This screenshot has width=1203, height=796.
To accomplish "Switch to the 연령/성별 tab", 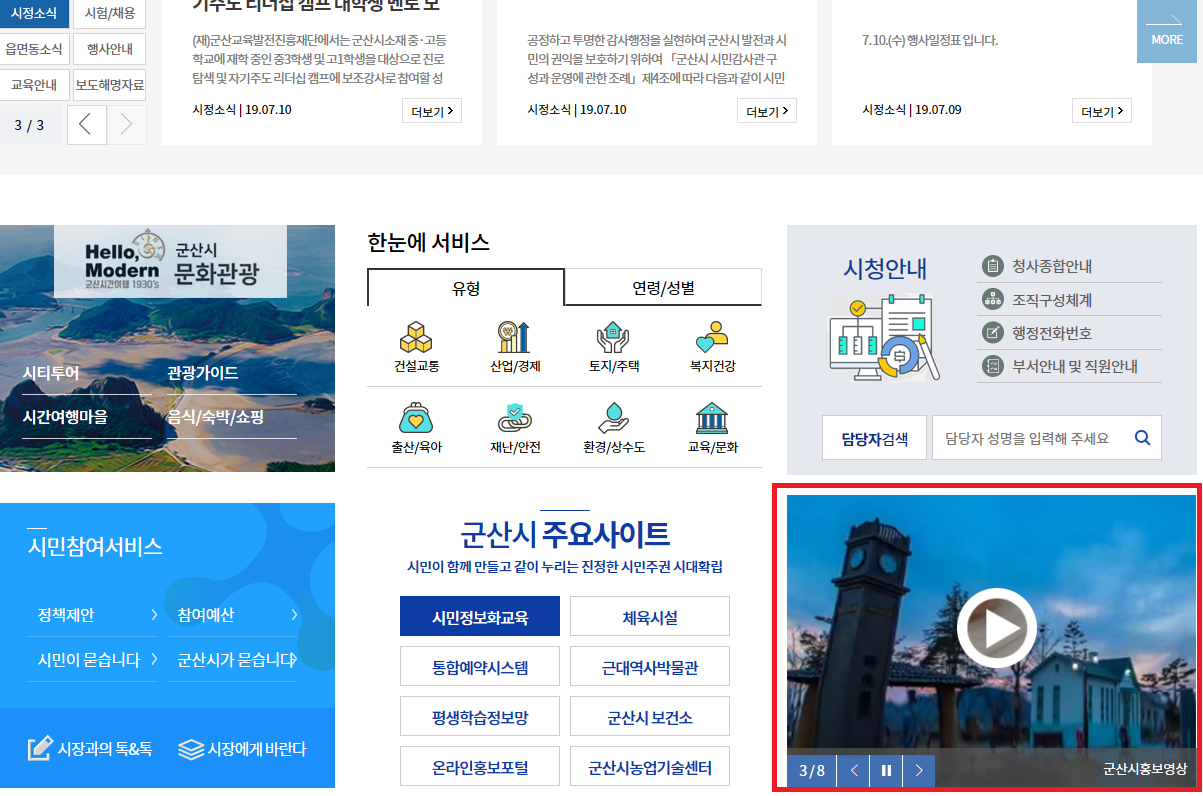I will [x=663, y=288].
